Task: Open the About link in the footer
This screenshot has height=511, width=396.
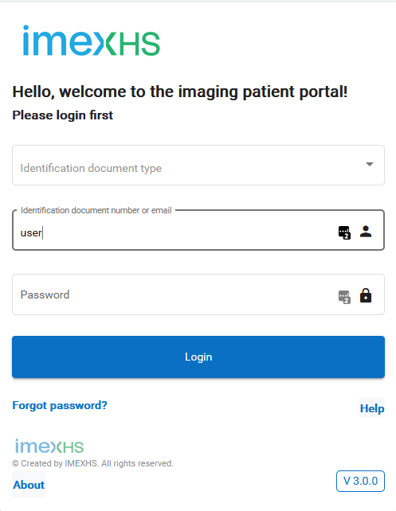Action: (29, 485)
